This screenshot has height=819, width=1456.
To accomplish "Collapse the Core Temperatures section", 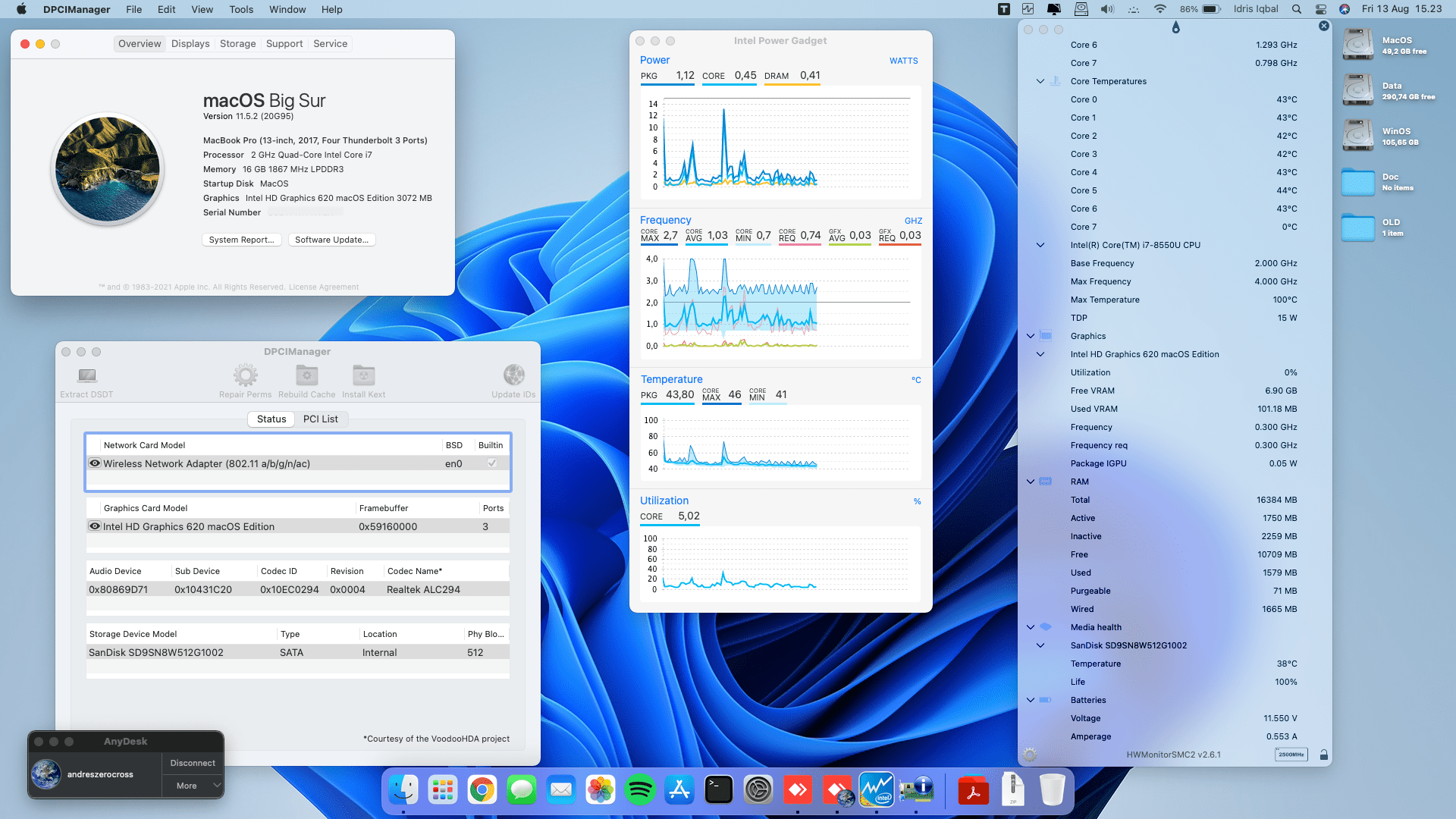I will point(1040,81).
